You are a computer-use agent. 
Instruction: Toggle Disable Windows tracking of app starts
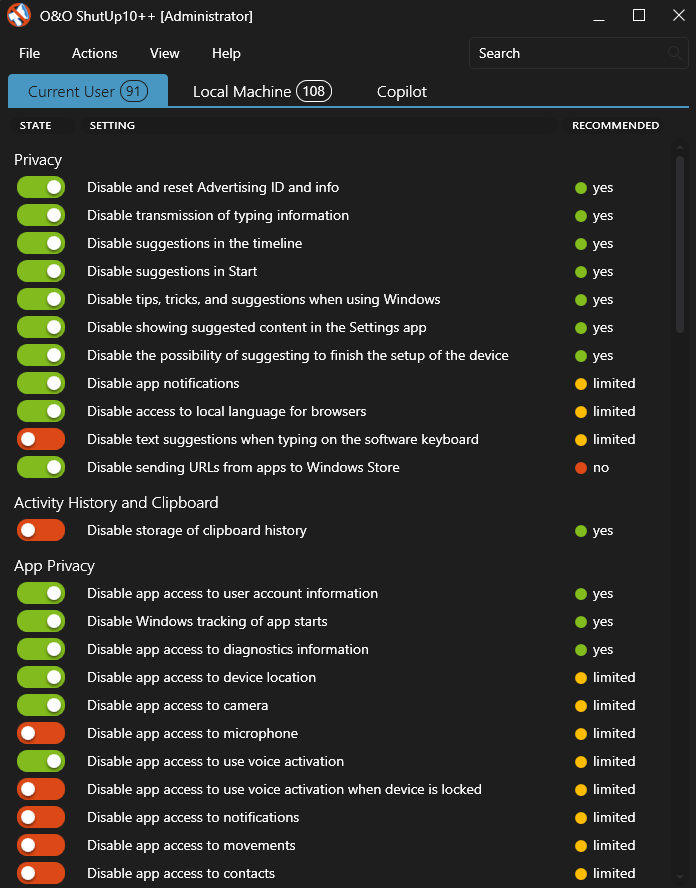click(x=41, y=621)
